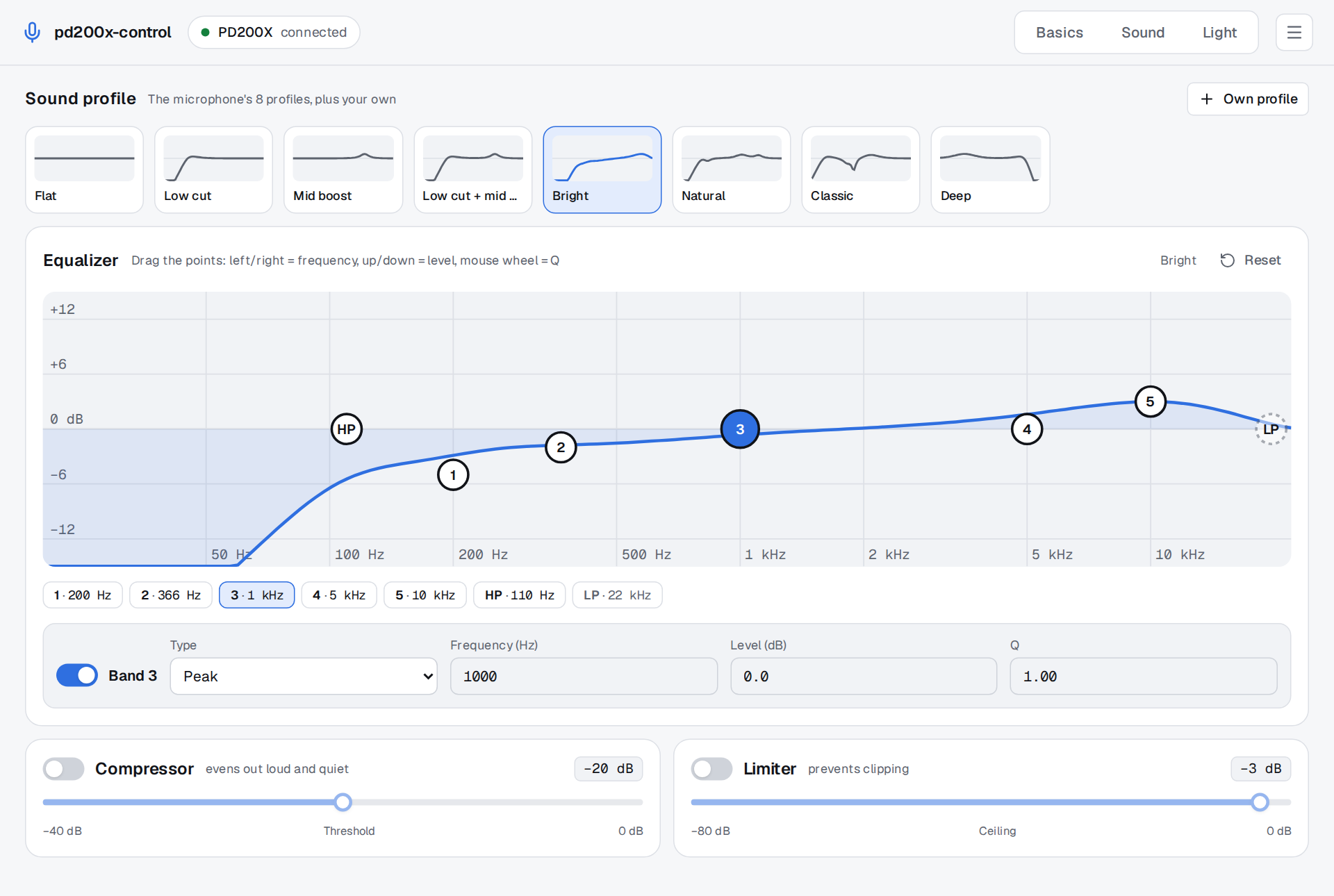The height and width of the screenshot is (896, 1334).
Task: Select the LP node on the graph
Action: pyautogui.click(x=1271, y=429)
